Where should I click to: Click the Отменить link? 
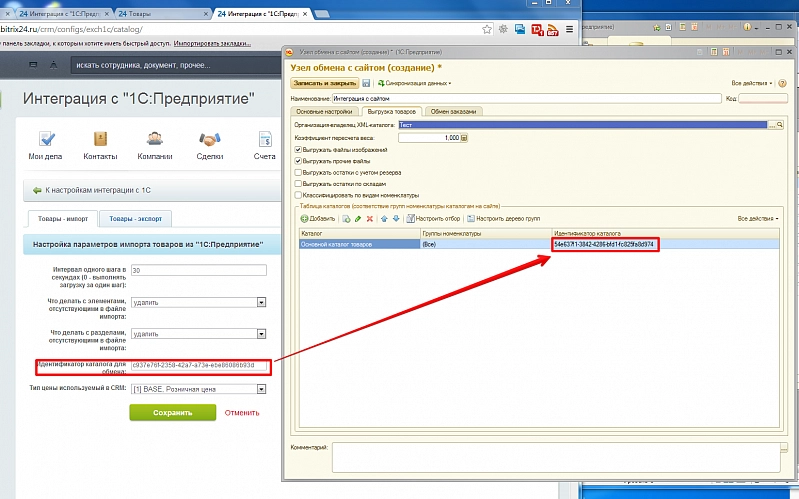[241, 412]
